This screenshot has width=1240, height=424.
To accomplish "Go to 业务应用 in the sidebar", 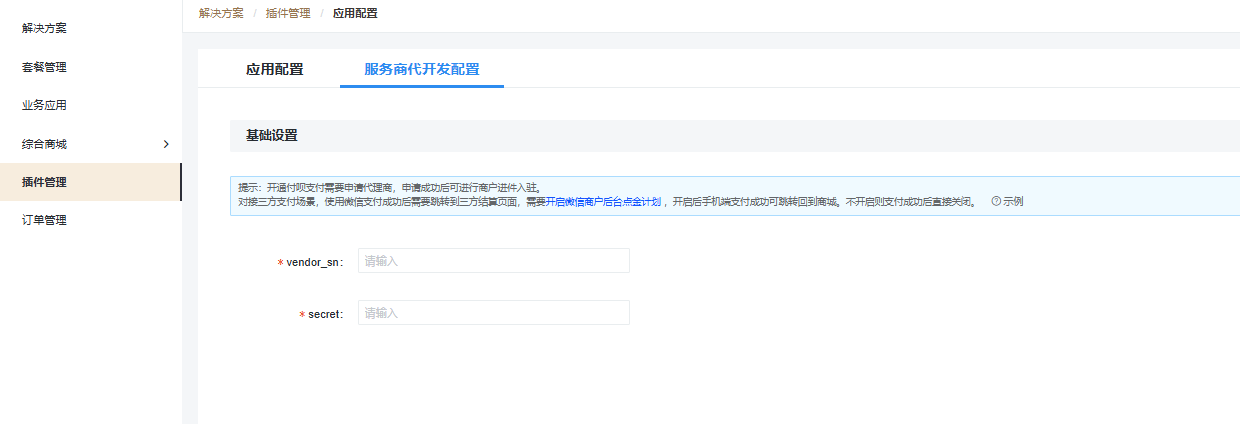I will [44, 105].
